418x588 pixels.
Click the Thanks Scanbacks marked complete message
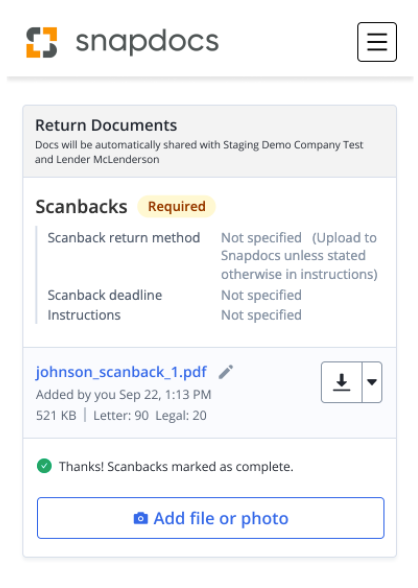pos(176,466)
